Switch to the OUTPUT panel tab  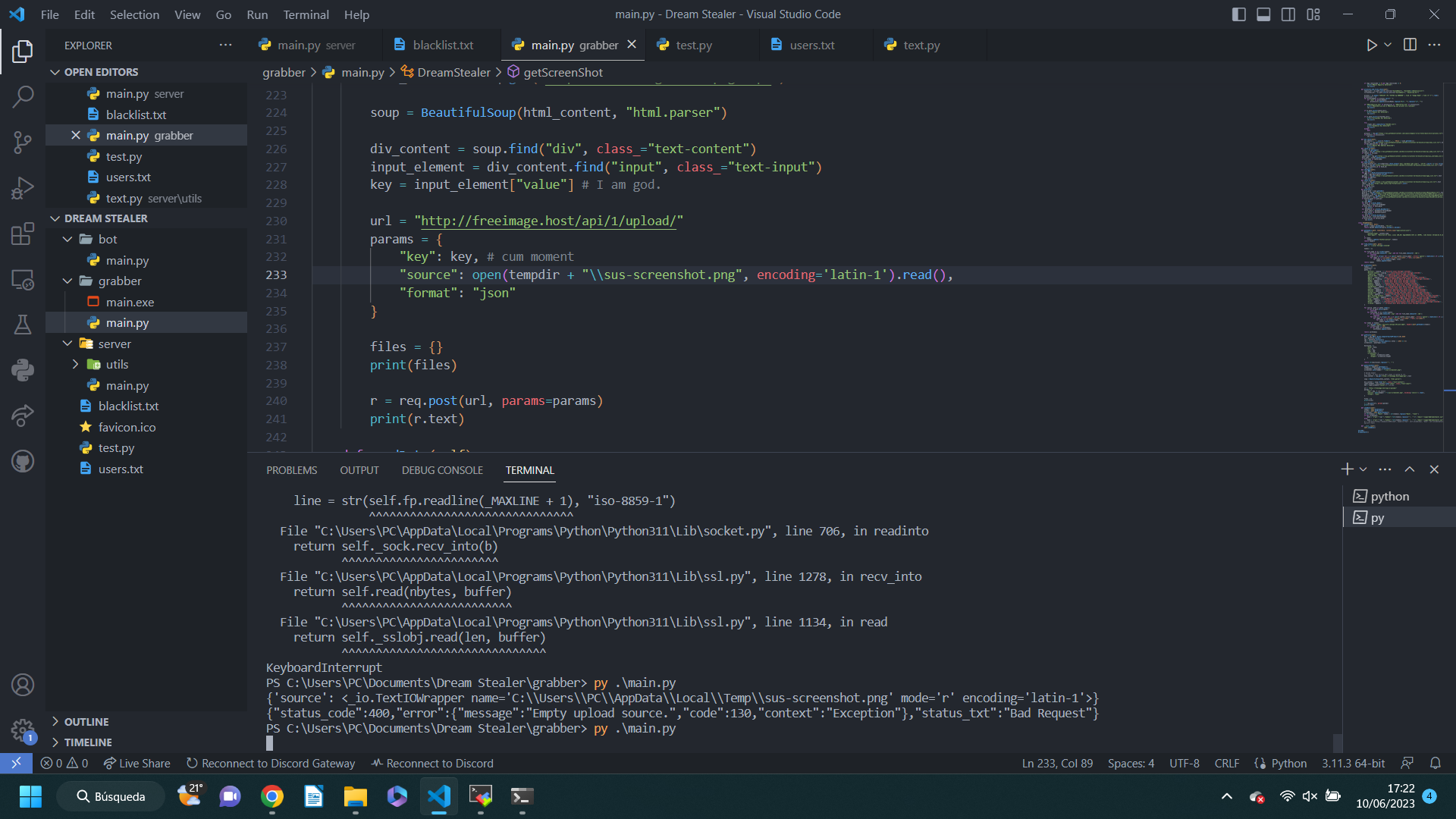[x=359, y=470]
